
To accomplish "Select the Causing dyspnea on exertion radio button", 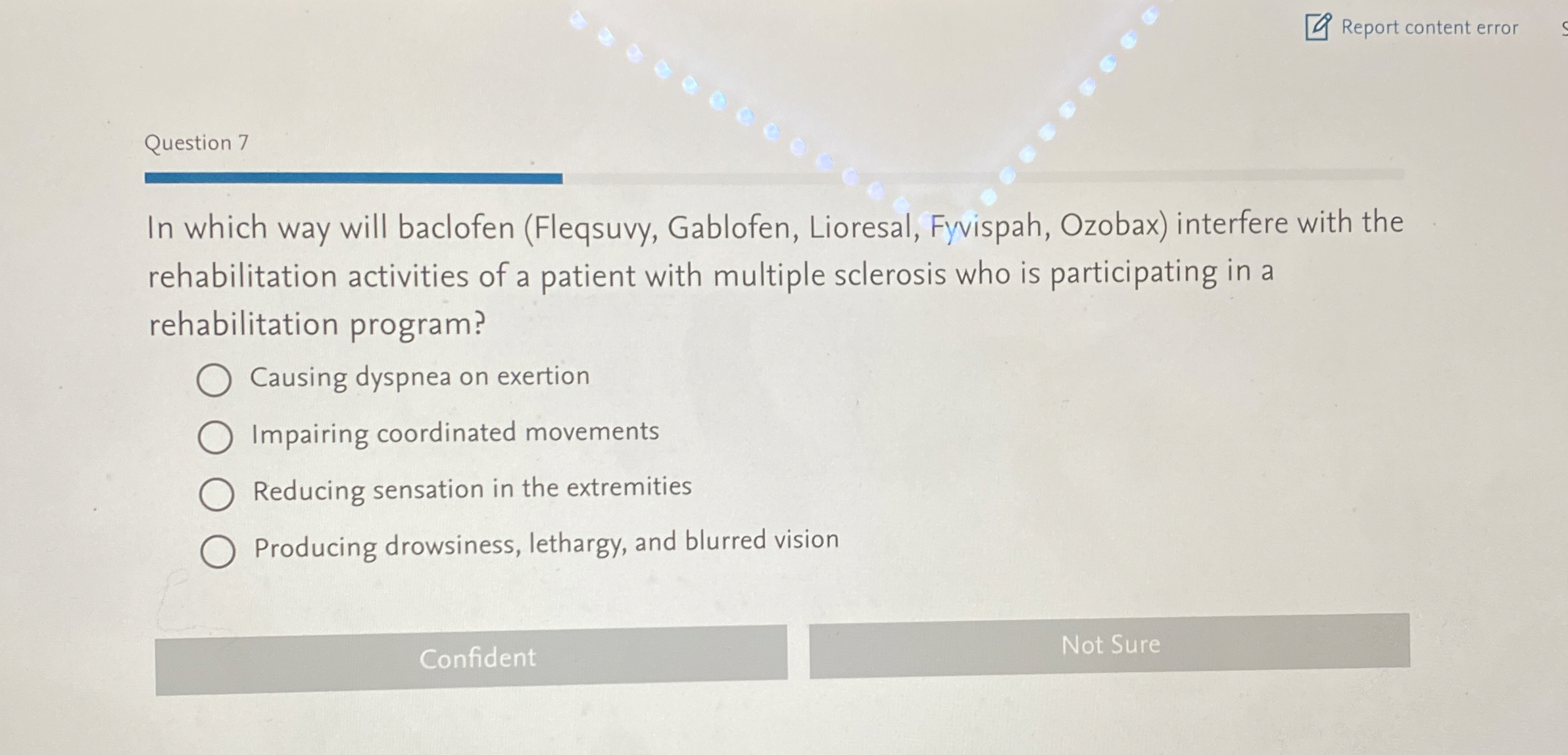I will [x=214, y=380].
